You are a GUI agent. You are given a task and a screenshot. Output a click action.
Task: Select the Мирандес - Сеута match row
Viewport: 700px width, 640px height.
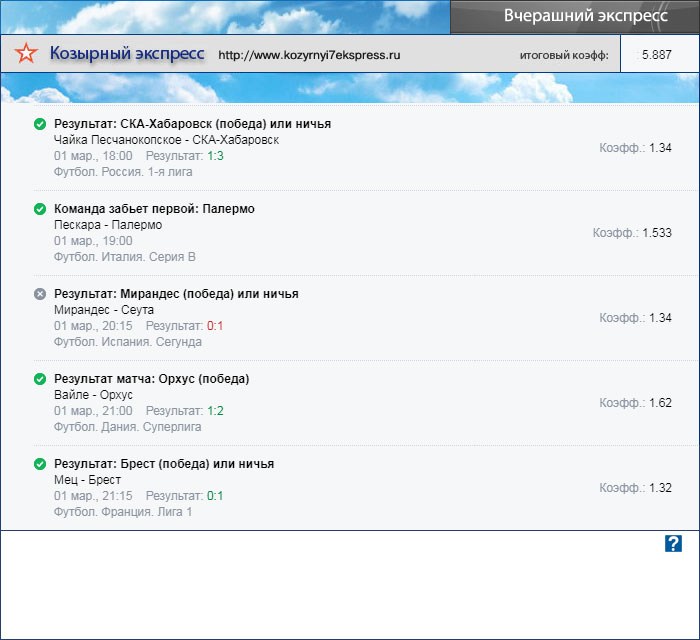(x=104, y=310)
